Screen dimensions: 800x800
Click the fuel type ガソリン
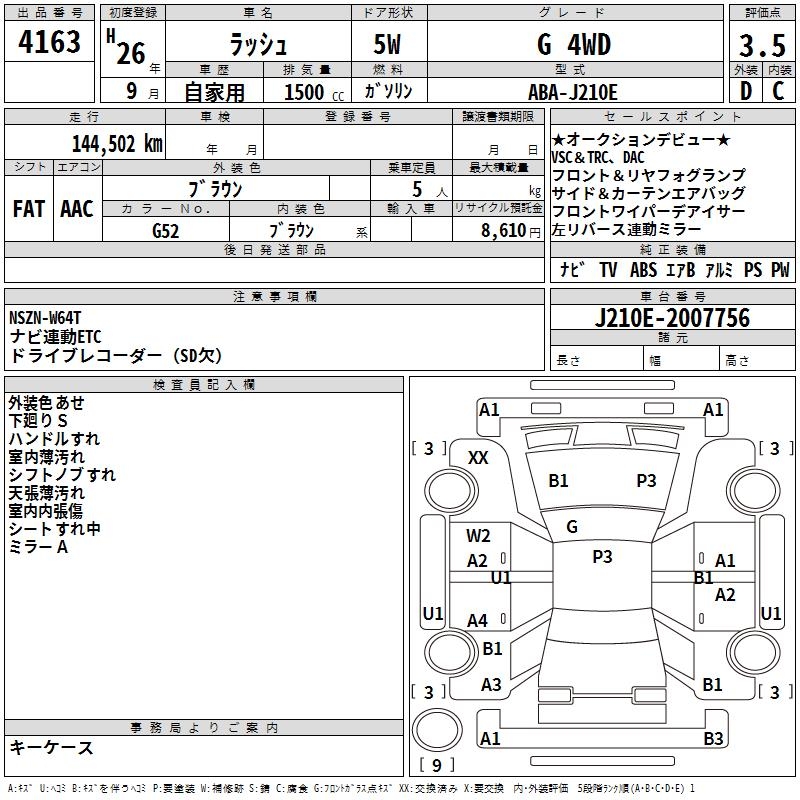(x=388, y=91)
